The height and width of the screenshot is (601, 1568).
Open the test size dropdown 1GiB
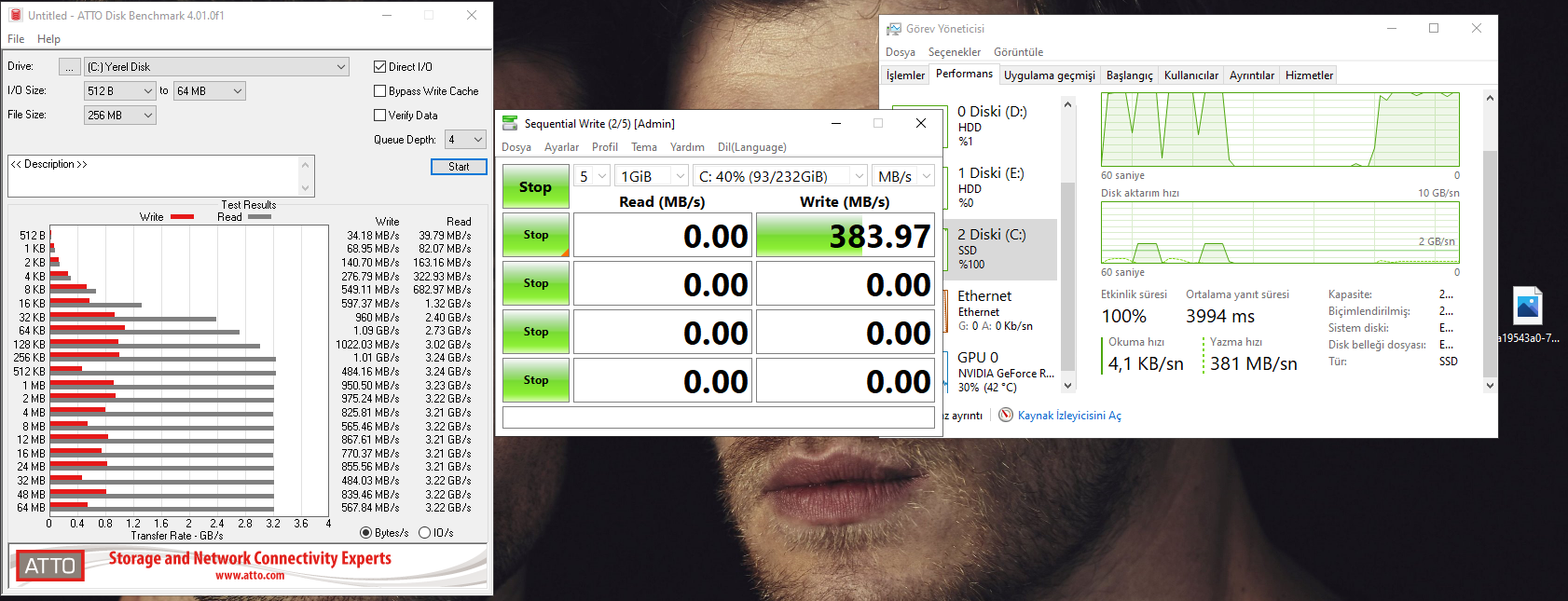click(652, 176)
